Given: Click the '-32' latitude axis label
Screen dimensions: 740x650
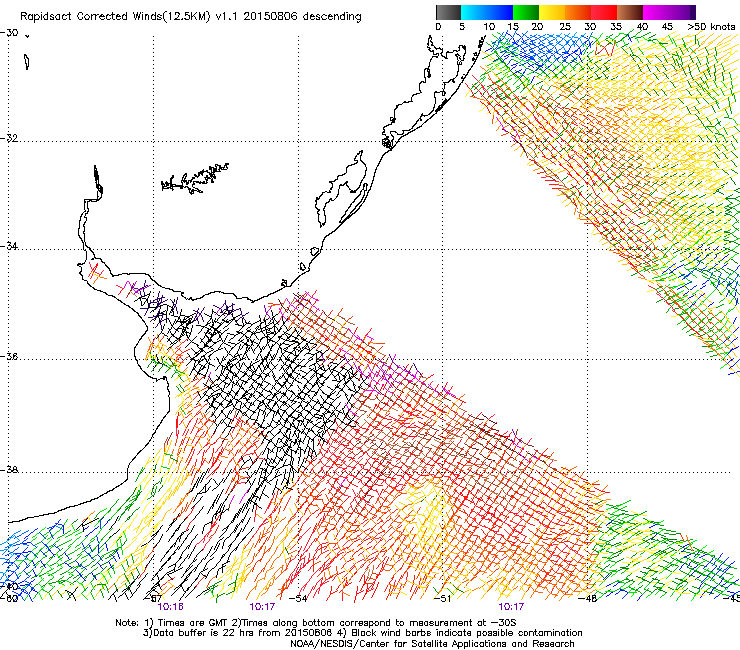Looking at the screenshot, I should [x=9, y=138].
